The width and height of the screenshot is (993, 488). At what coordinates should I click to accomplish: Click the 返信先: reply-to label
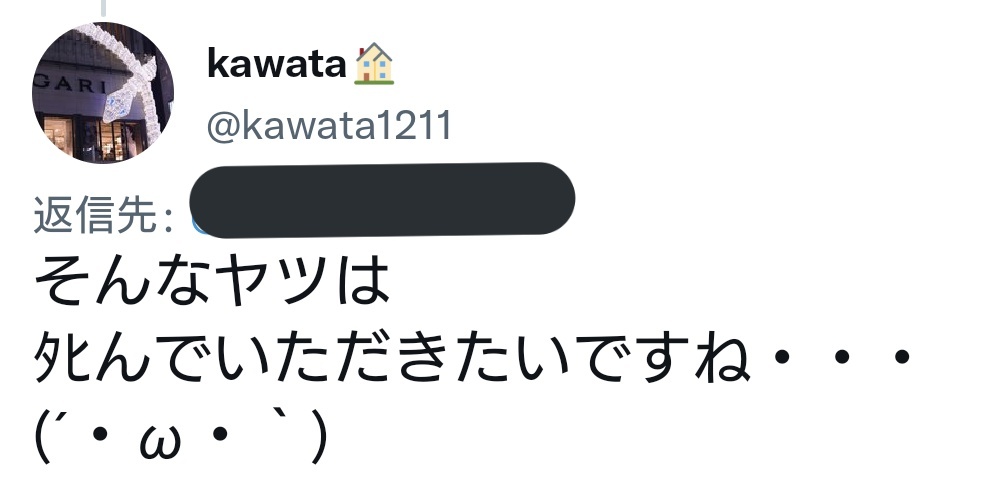pos(103,215)
